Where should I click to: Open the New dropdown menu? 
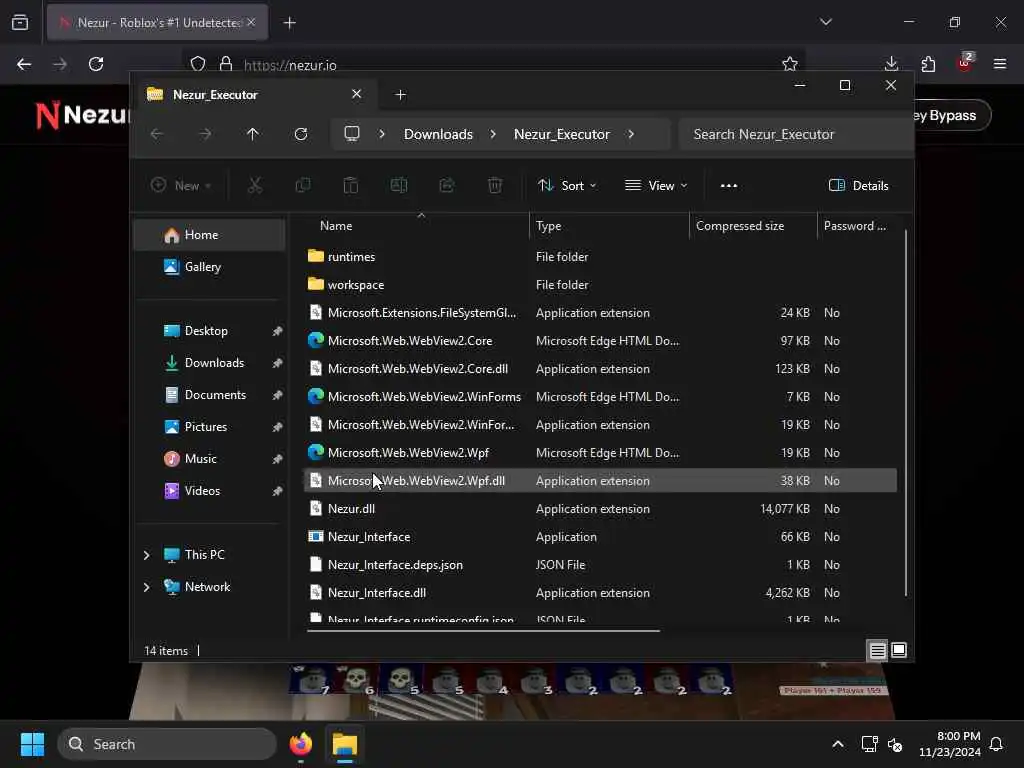click(181, 185)
